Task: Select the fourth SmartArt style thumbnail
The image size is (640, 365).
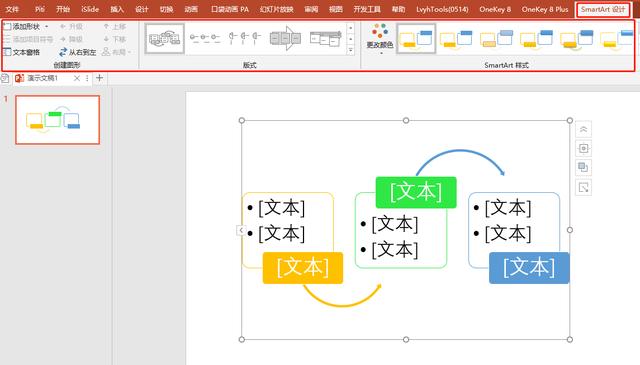Action: point(536,39)
